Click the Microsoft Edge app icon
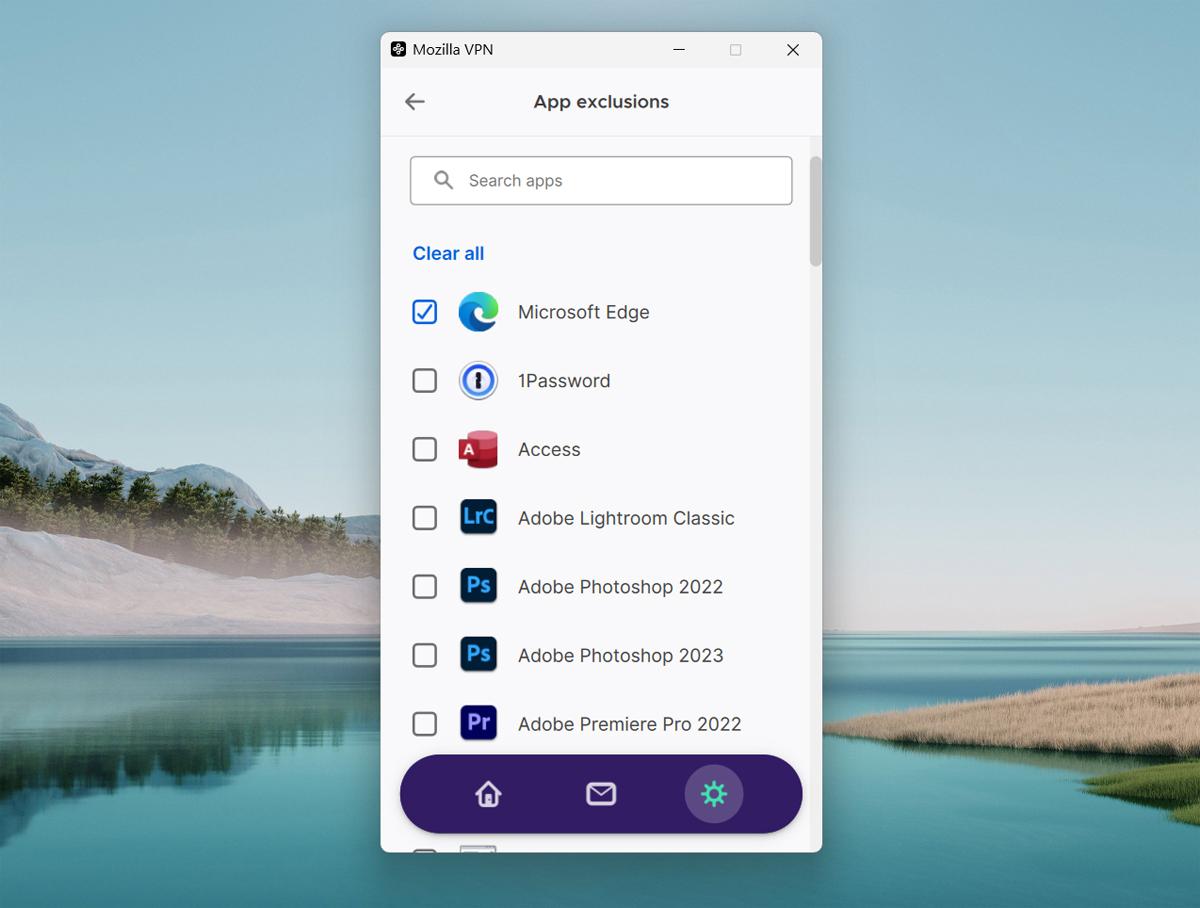Image resolution: width=1200 pixels, height=908 pixels. coord(478,312)
